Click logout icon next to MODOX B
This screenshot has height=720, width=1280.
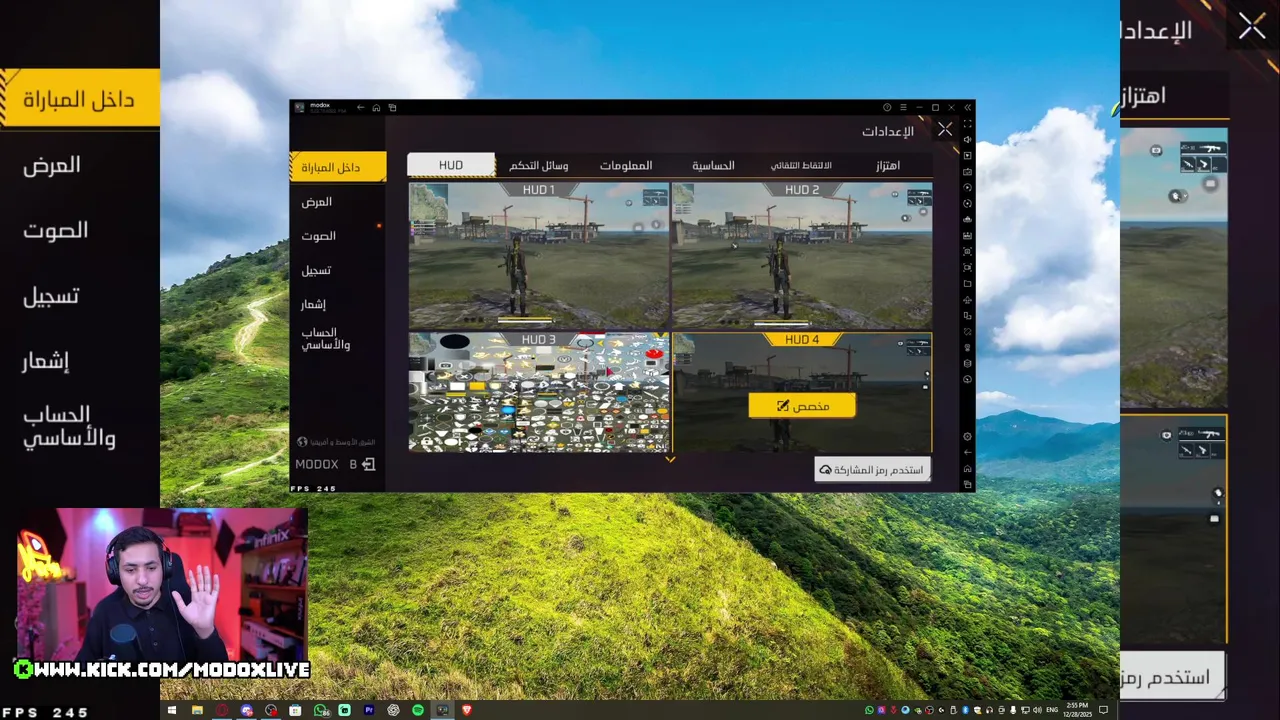pyautogui.click(x=369, y=464)
